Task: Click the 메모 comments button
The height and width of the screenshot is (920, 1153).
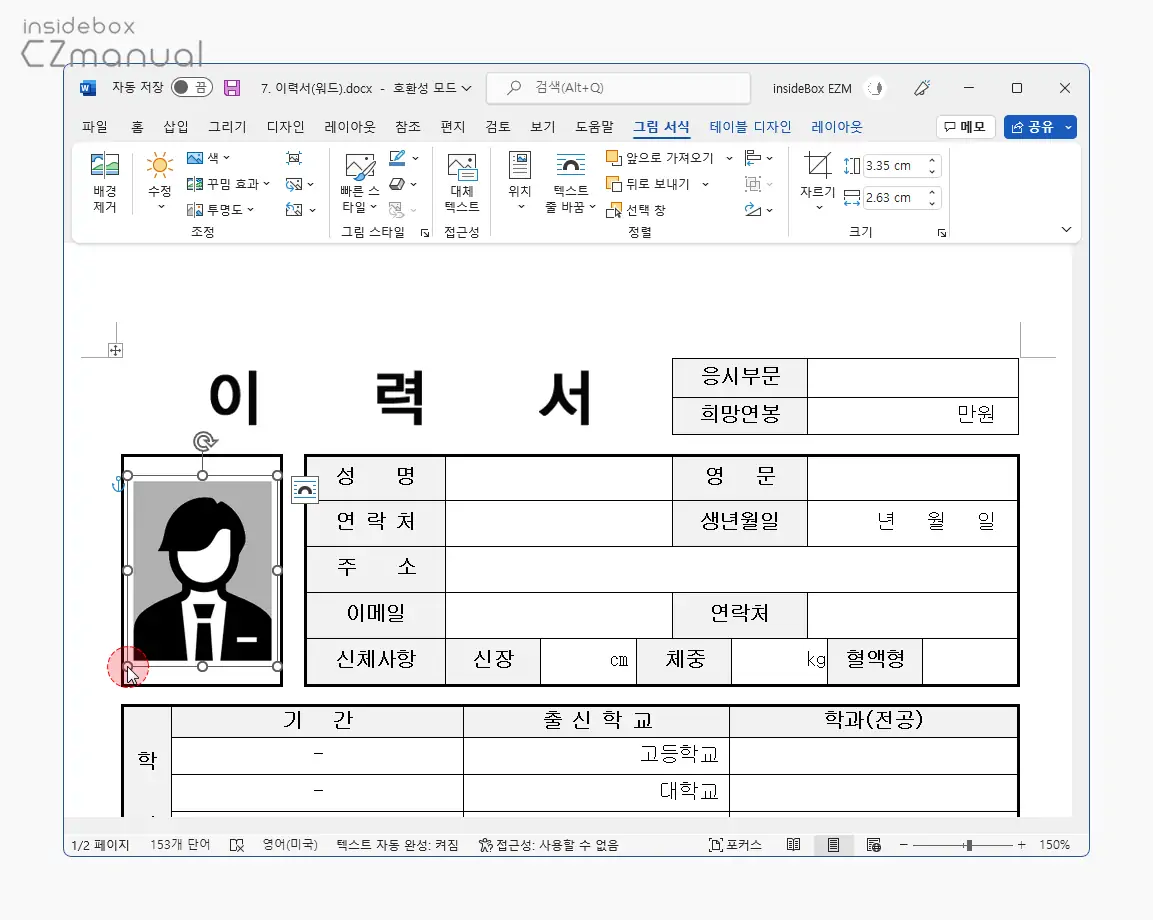Action: [965, 127]
